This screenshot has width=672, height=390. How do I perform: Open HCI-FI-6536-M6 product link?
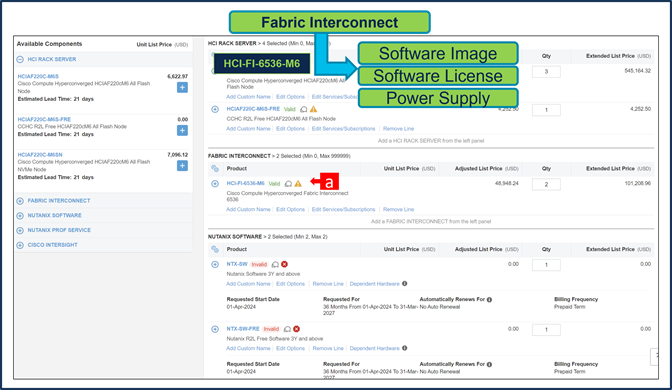point(246,183)
